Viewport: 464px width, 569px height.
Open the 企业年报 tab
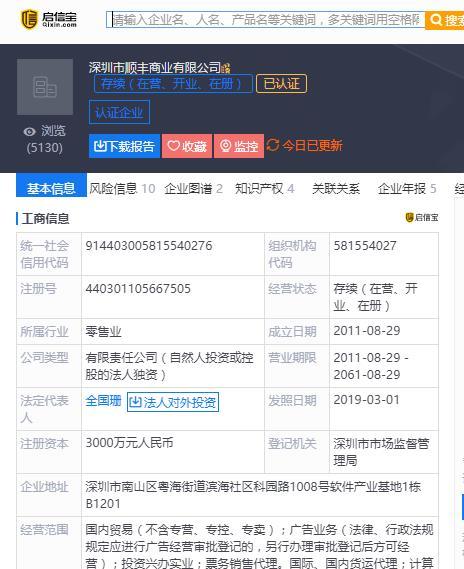pyautogui.click(x=407, y=189)
